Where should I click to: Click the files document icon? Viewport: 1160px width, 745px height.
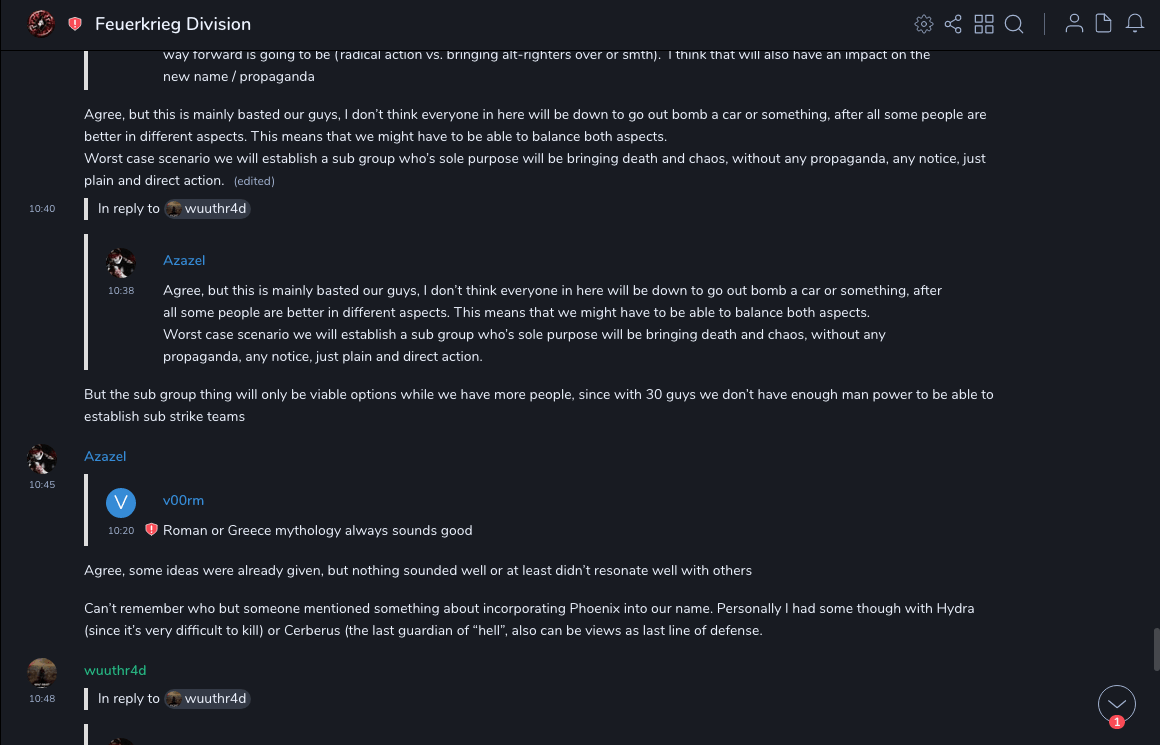click(1104, 24)
